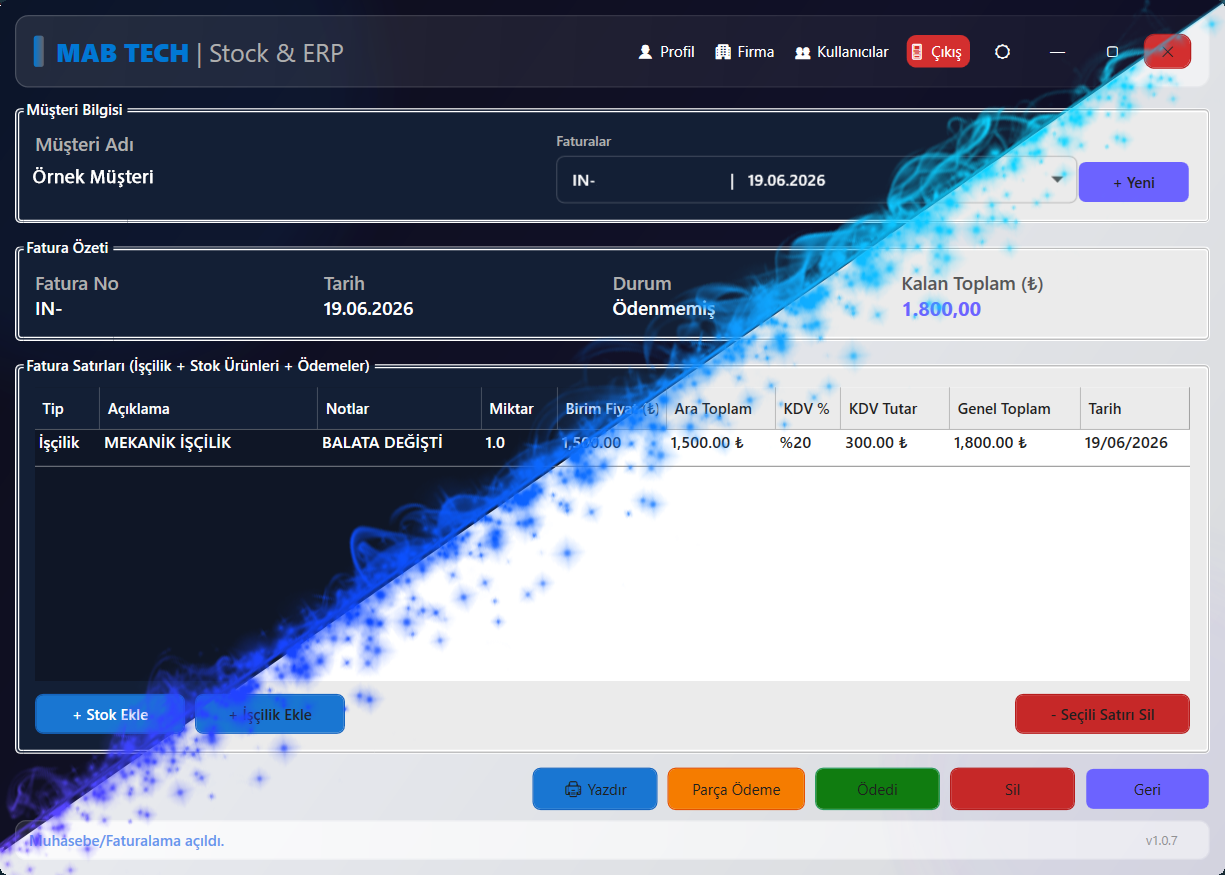
Task: Click the Muhasebe/Faturalama açıldı status message
Action: pos(128,840)
